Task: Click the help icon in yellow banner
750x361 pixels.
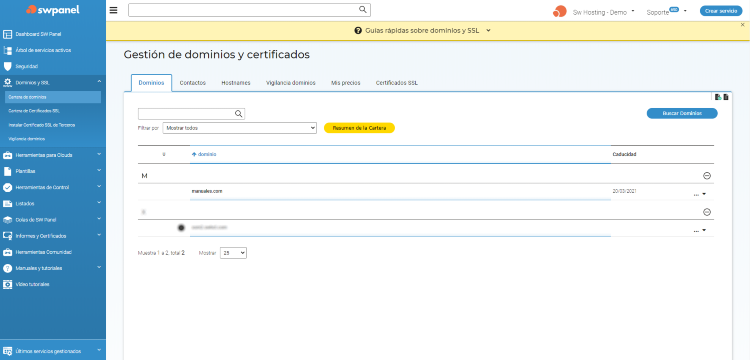Action: pos(358,31)
